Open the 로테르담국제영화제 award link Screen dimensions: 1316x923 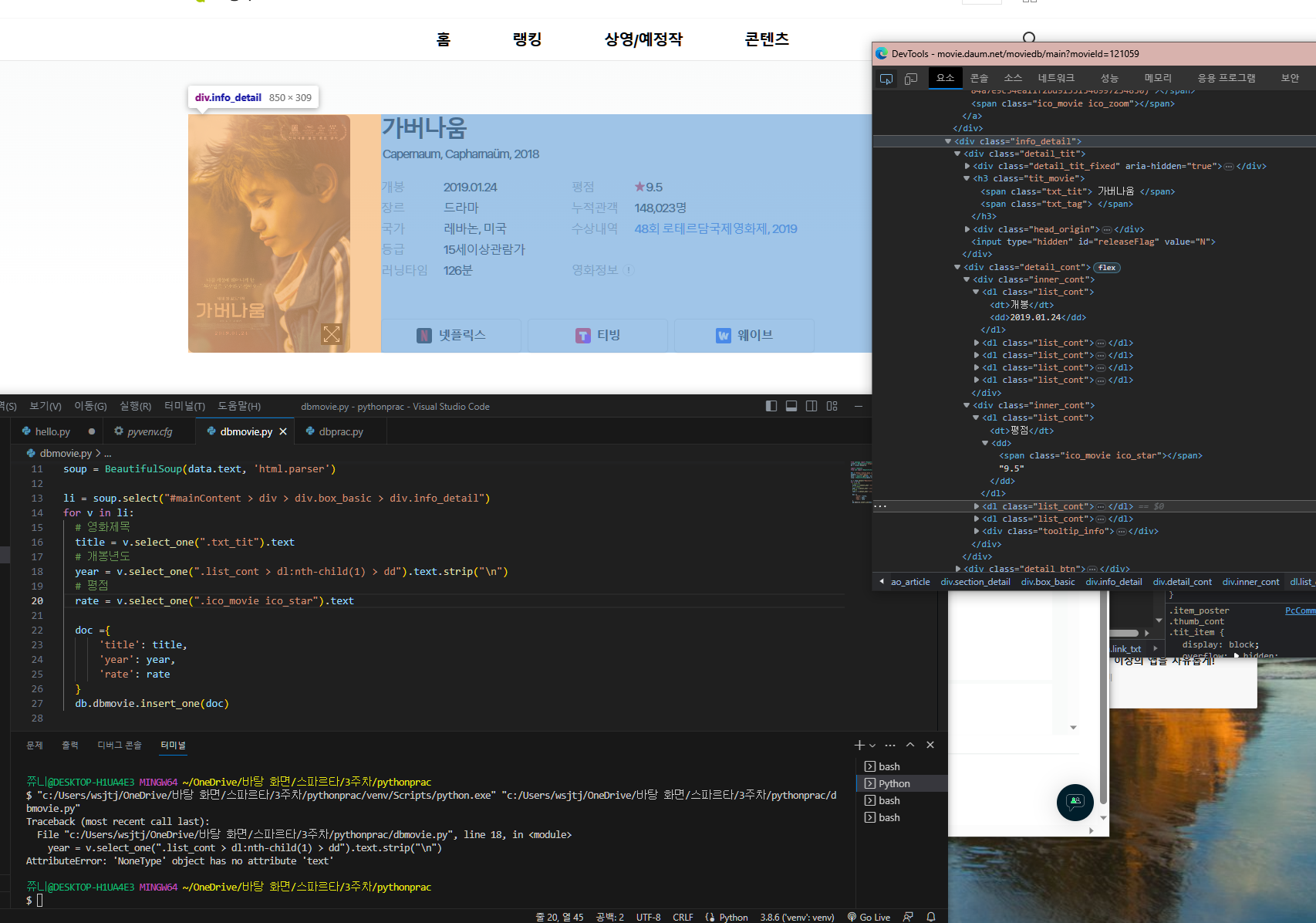716,228
